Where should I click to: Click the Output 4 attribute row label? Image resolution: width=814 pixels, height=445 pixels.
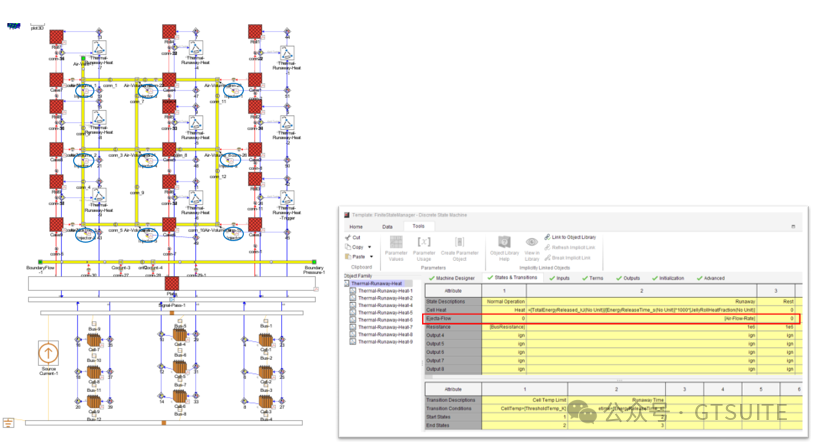pos(453,335)
